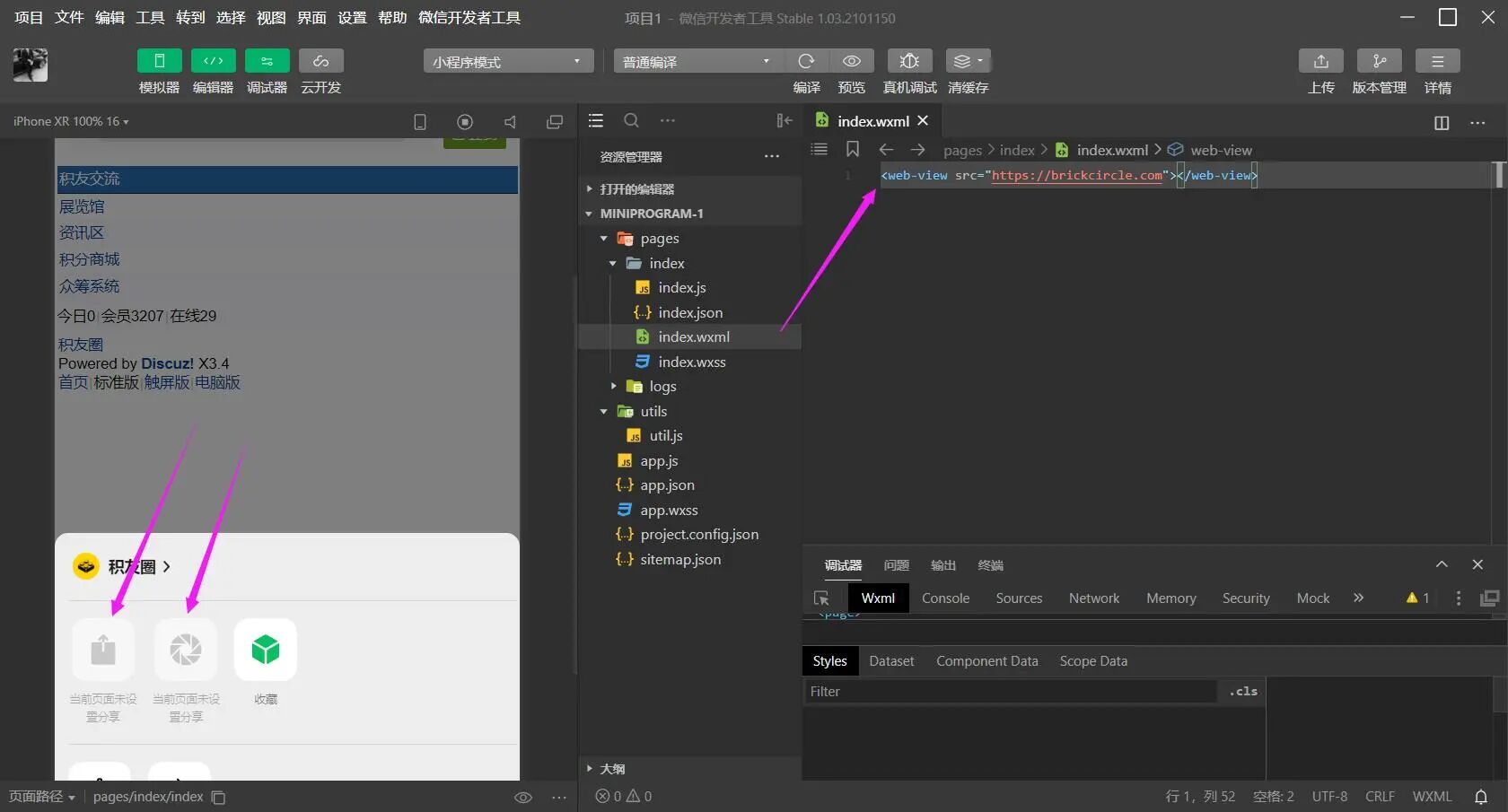
Task: Toggle the debugger panel button
Action: point(267,61)
